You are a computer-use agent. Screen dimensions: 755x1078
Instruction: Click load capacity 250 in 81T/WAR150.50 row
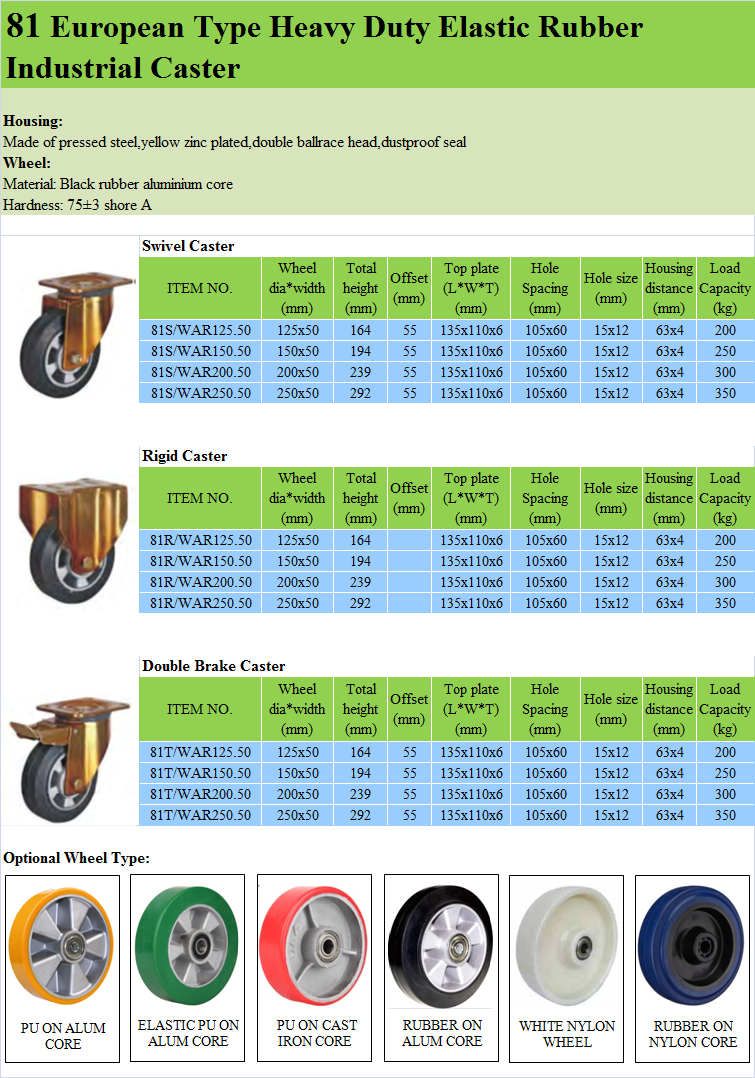tap(725, 773)
